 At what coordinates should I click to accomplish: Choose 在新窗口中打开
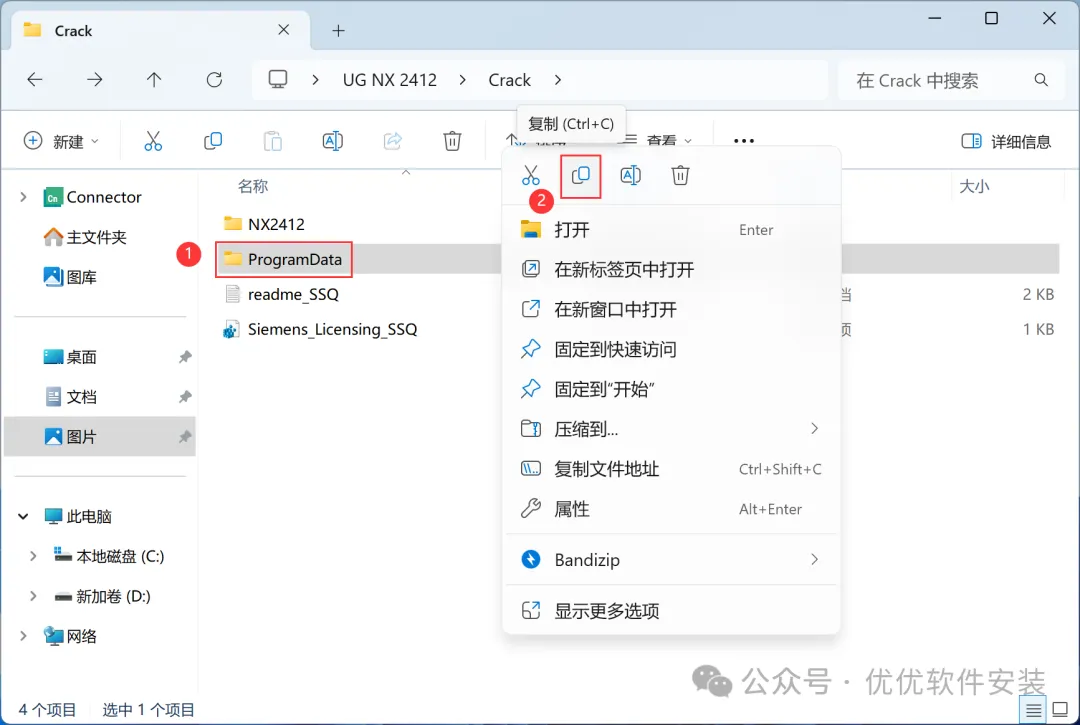[671, 309]
